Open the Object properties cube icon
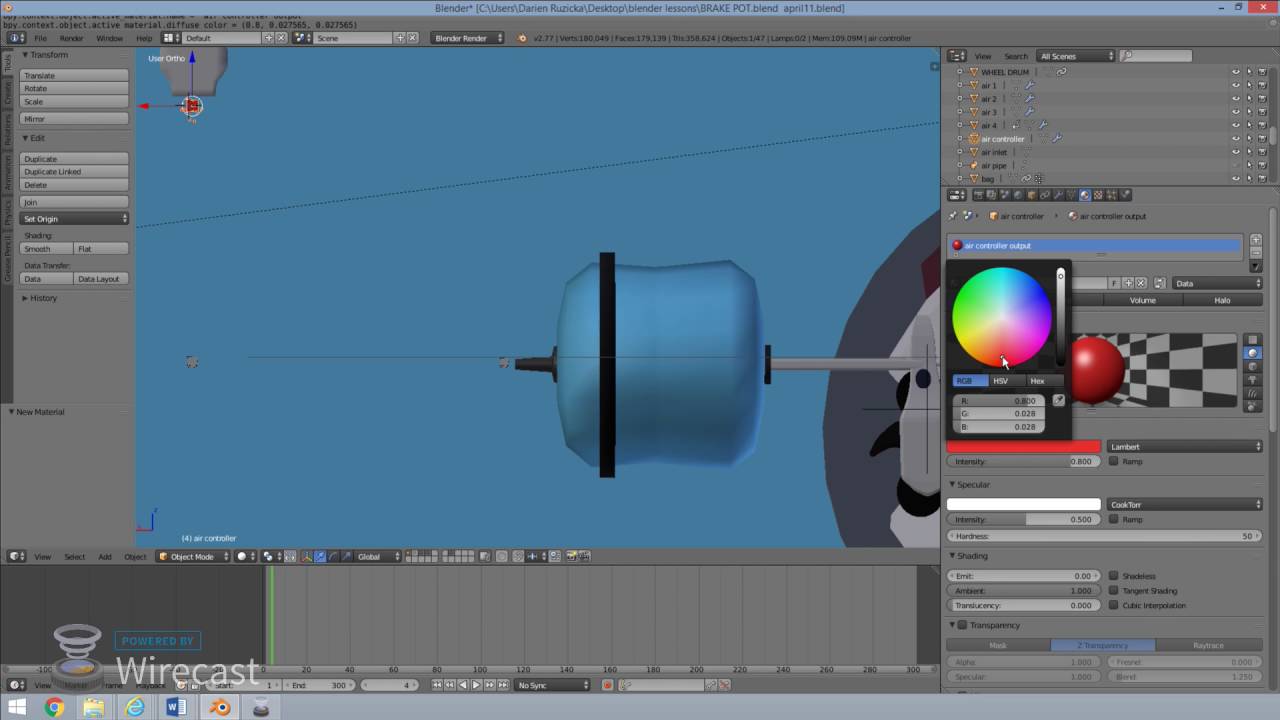The width and height of the screenshot is (1280, 720). tap(1031, 195)
